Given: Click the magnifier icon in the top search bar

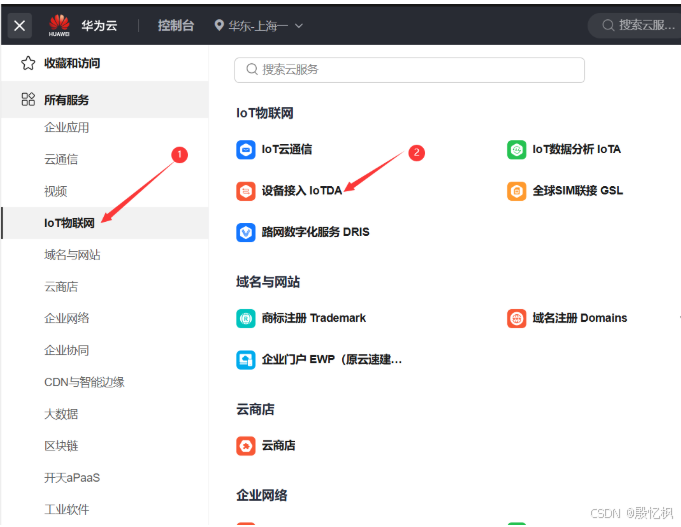Looking at the screenshot, I should pyautogui.click(x=608, y=26).
